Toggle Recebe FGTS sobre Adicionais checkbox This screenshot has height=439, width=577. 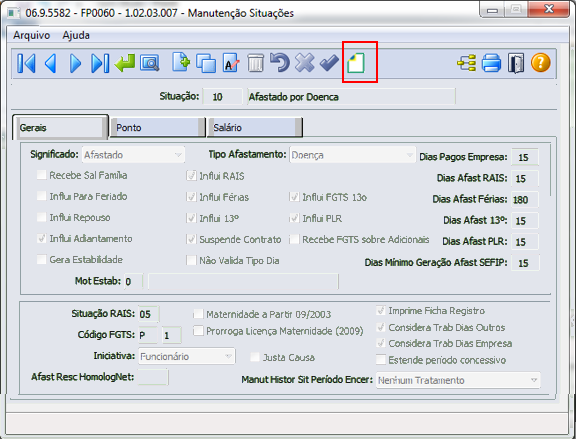click(294, 239)
